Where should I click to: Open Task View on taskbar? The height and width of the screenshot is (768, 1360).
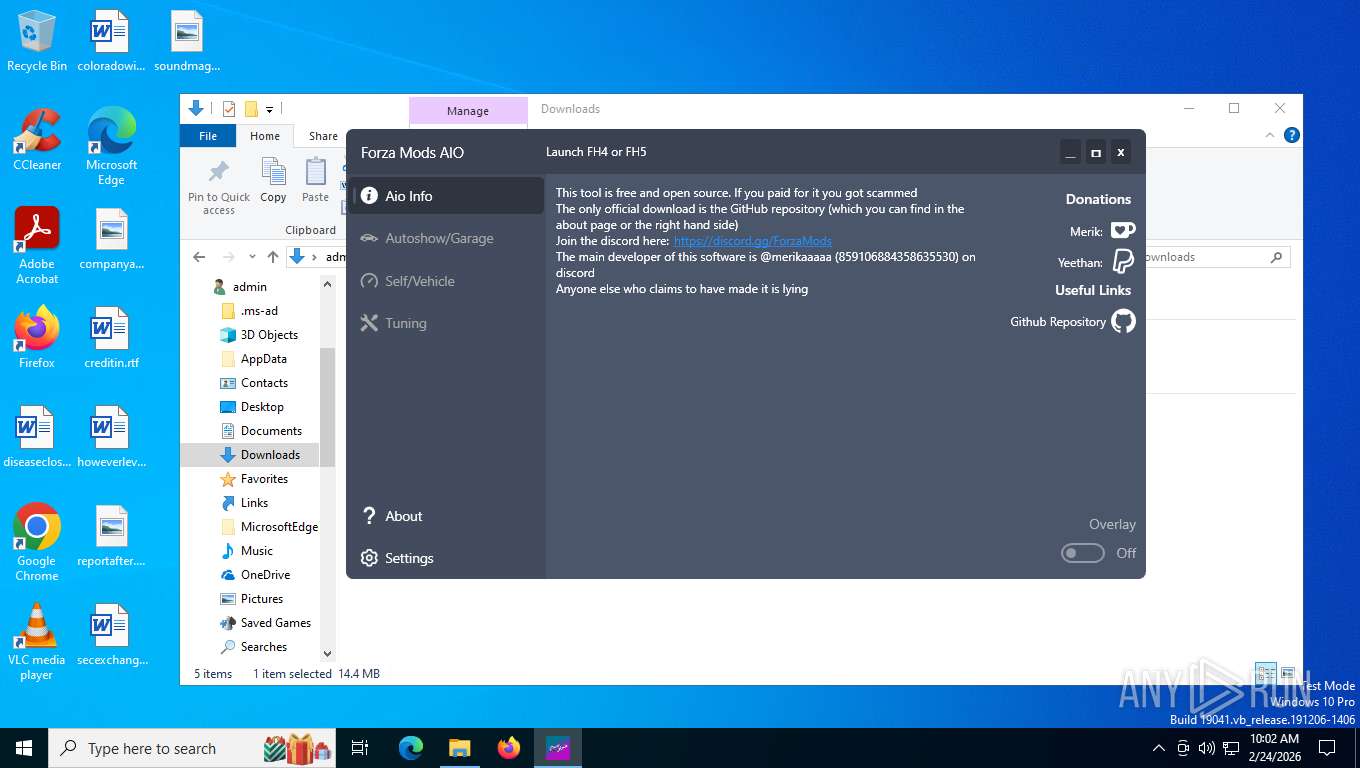pos(360,748)
